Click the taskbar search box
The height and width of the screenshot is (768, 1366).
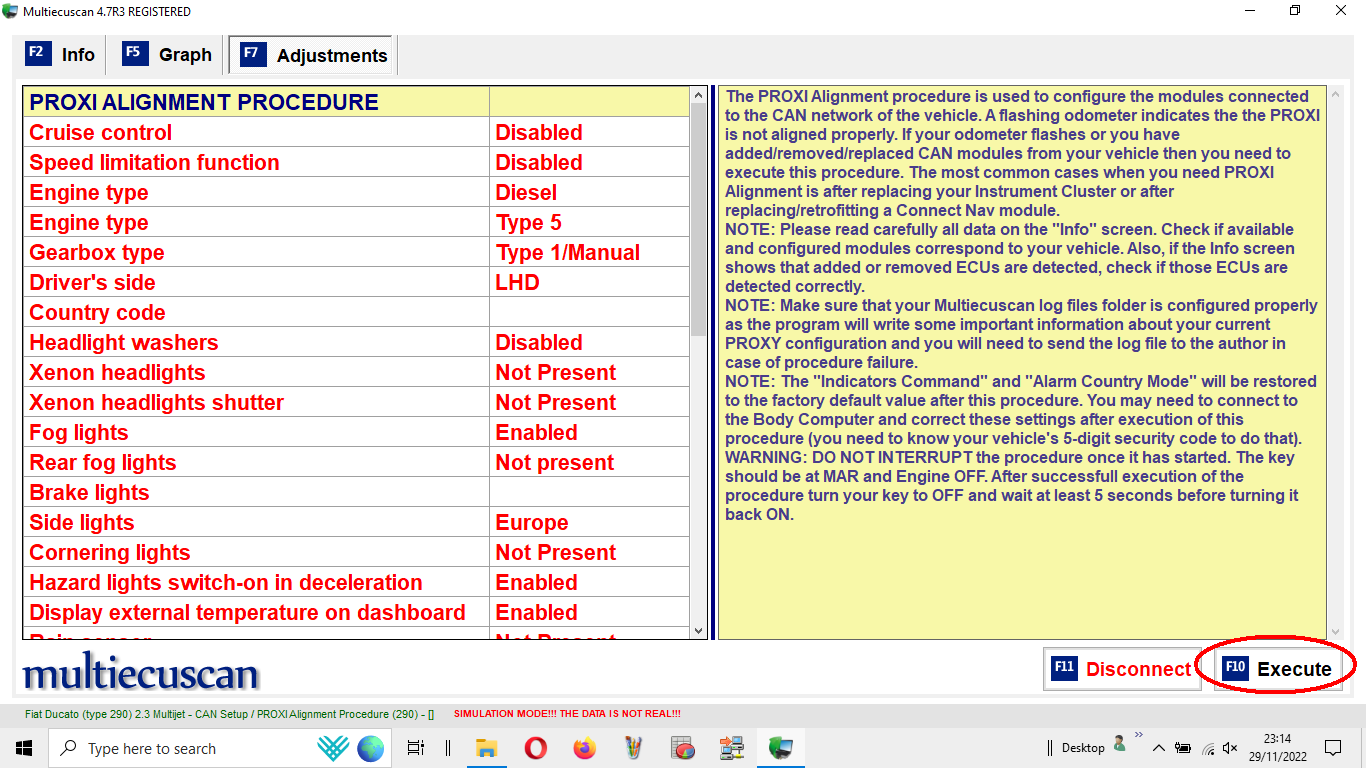coord(220,748)
